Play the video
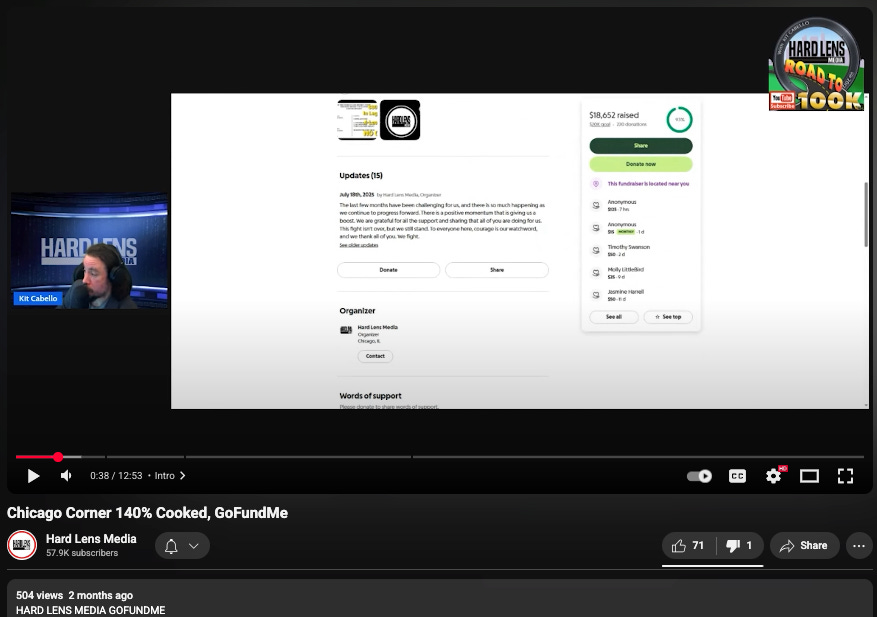 click(33, 476)
